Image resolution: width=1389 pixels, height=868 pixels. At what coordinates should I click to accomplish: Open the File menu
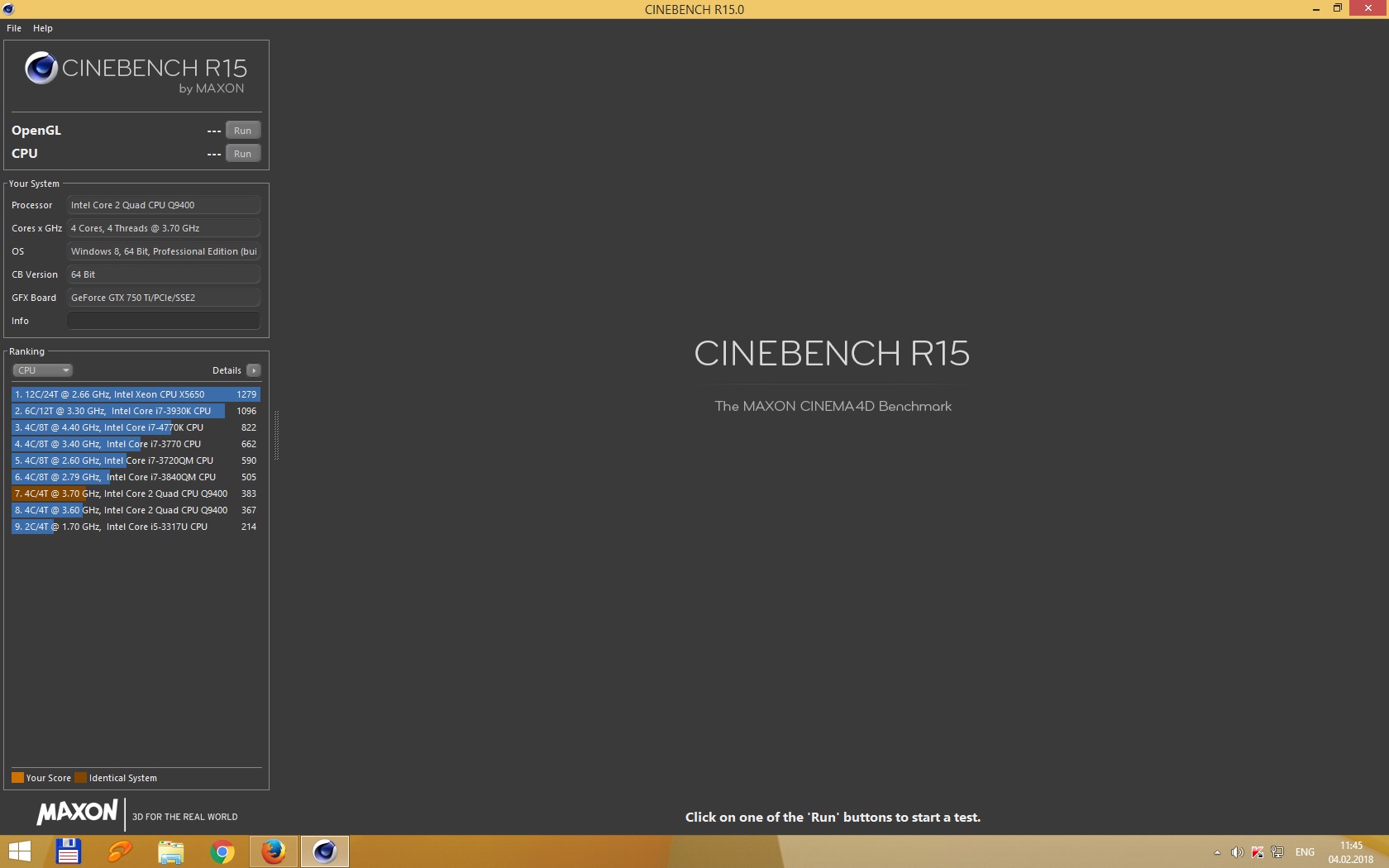pyautogui.click(x=14, y=28)
